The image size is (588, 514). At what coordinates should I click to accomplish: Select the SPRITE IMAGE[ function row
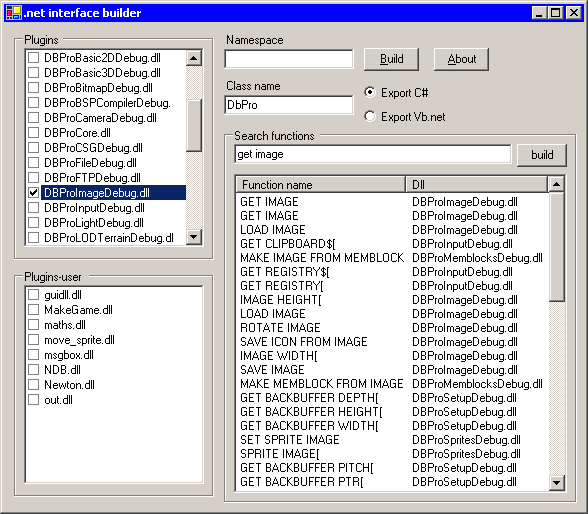tap(393, 454)
